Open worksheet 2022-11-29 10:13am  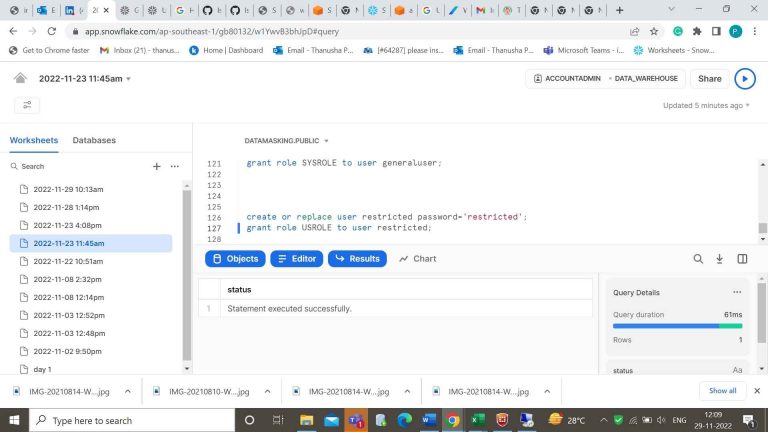[68, 189]
